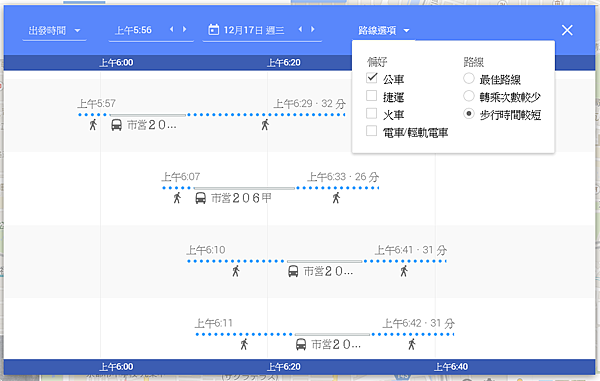Image resolution: width=600 pixels, height=381 pixels.
Task: Click bus icon in the 上午5:57 route
Action: [116, 125]
